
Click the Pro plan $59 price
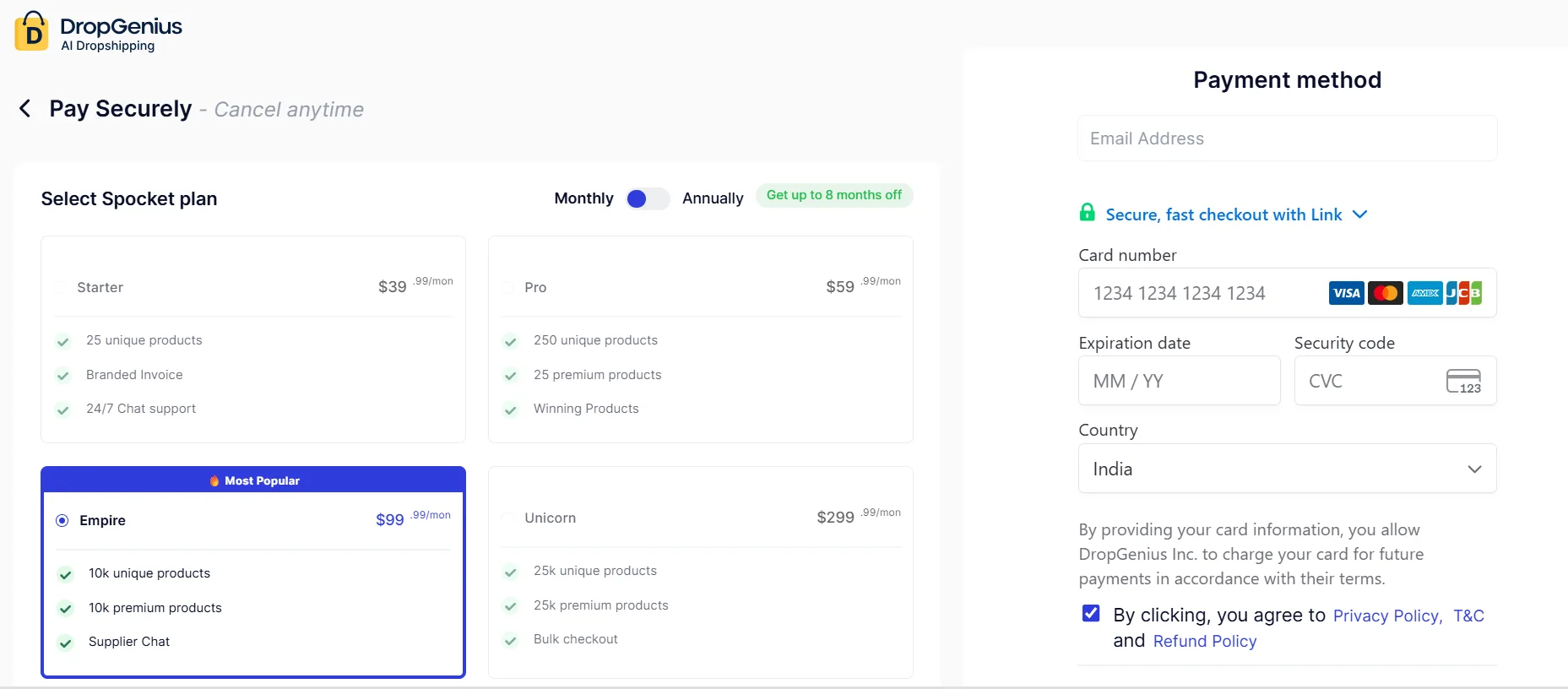[863, 285]
